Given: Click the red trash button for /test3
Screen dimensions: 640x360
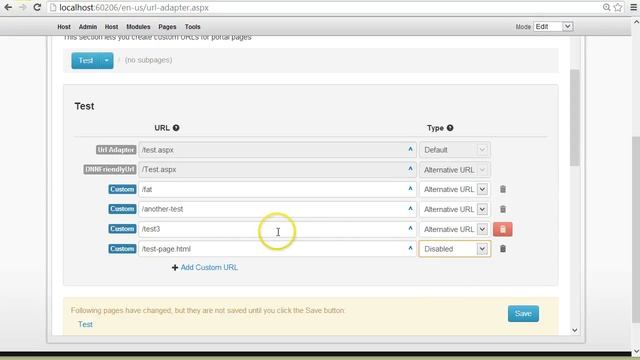Looking at the screenshot, I should [502, 229].
